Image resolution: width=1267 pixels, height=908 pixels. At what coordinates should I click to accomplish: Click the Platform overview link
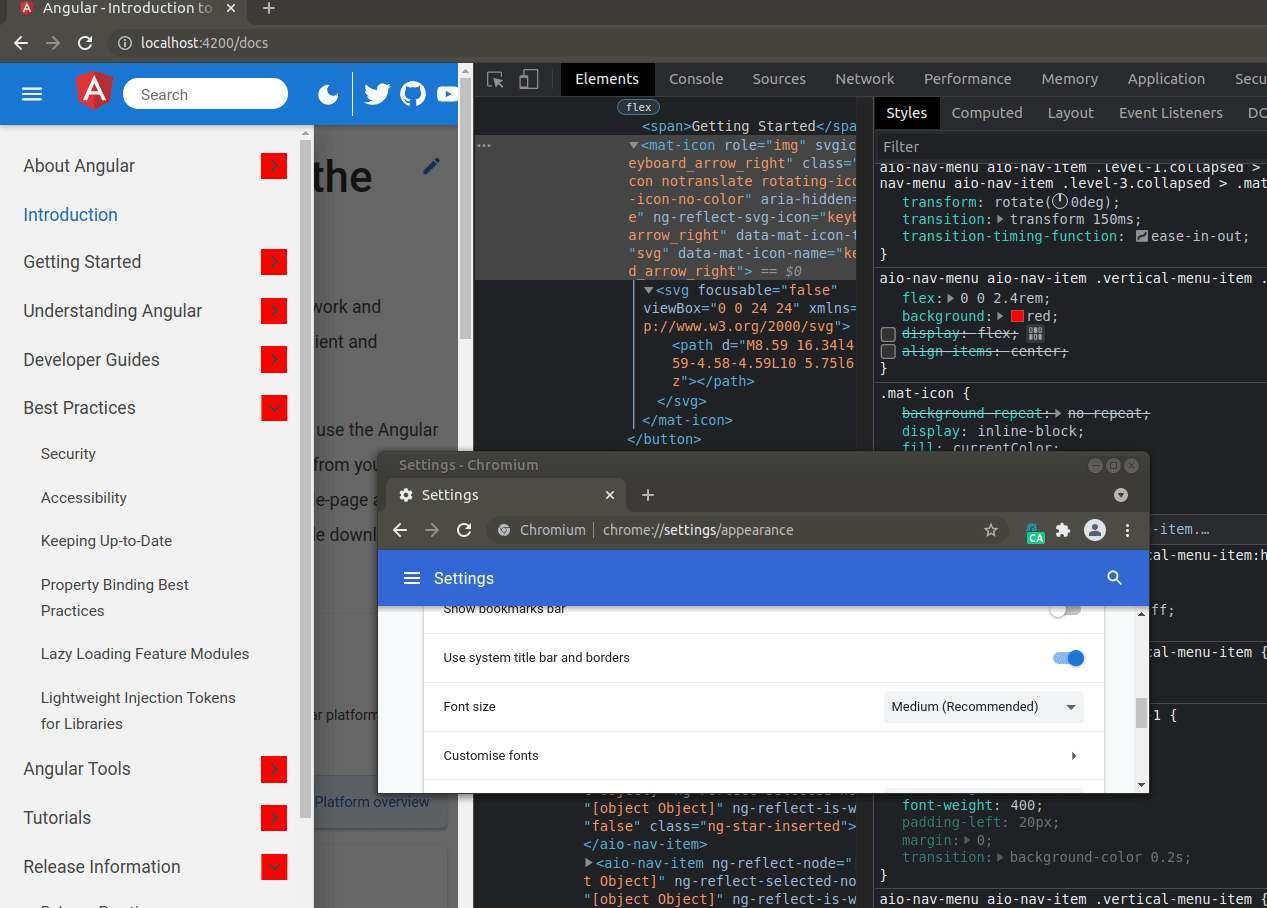pos(373,802)
